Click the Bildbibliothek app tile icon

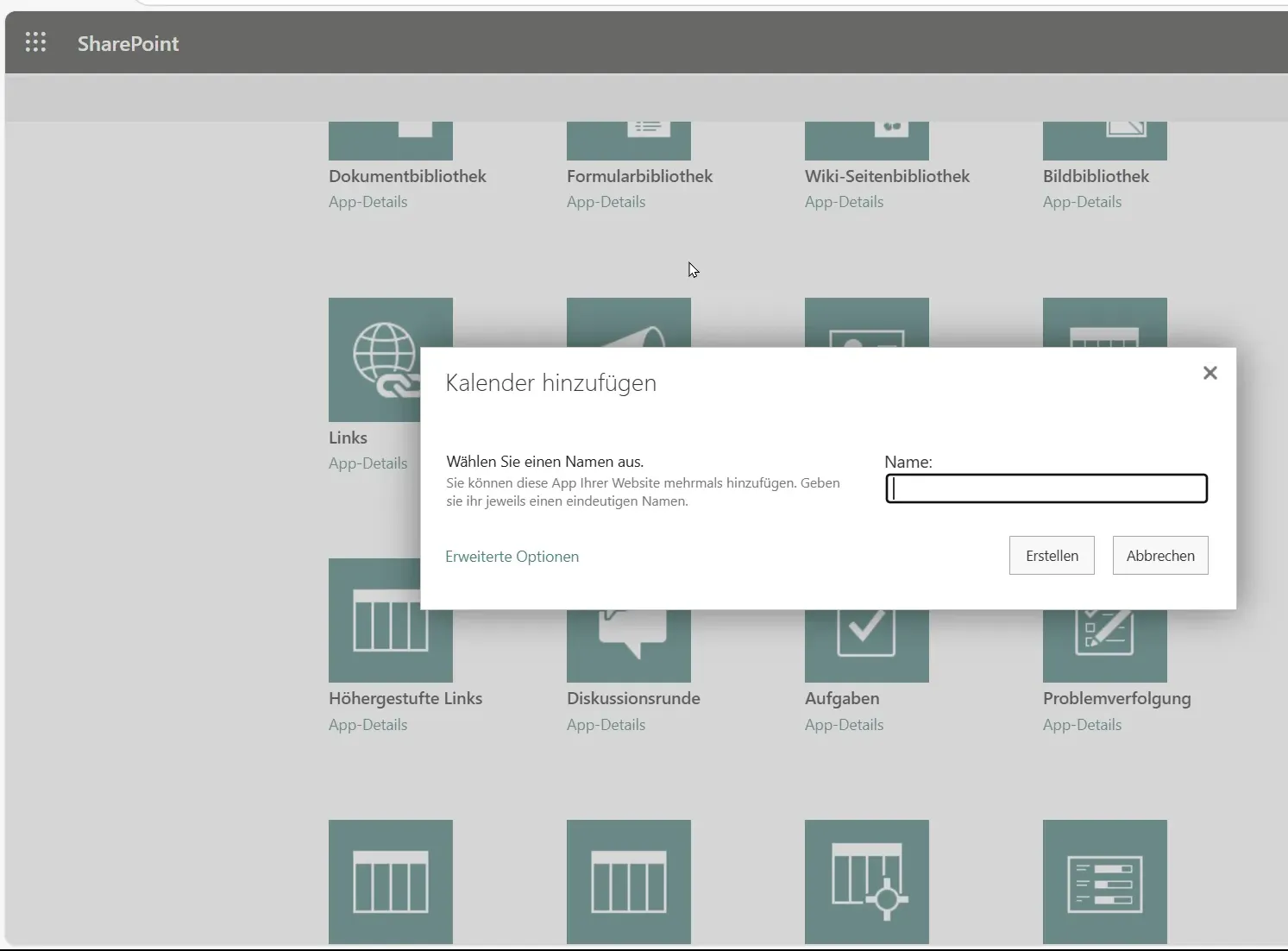tap(1105, 141)
